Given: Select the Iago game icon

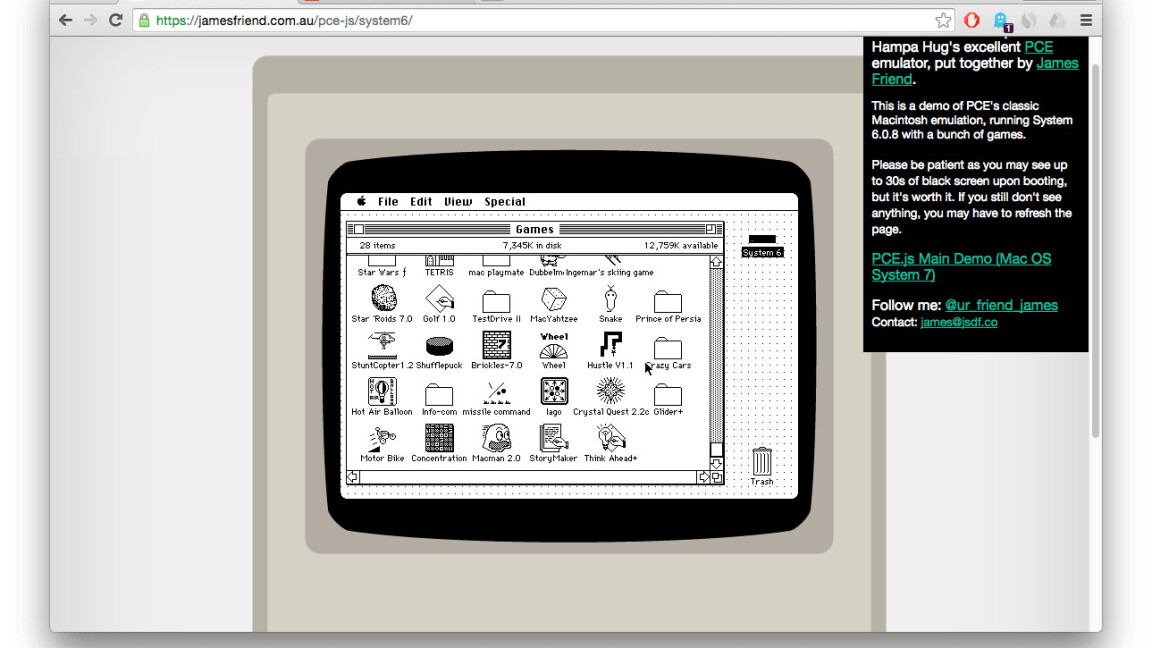Looking at the screenshot, I should [x=553, y=392].
